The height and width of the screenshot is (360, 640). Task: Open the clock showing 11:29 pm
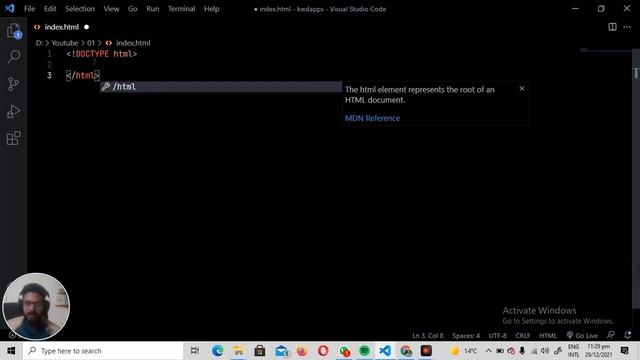tap(599, 351)
